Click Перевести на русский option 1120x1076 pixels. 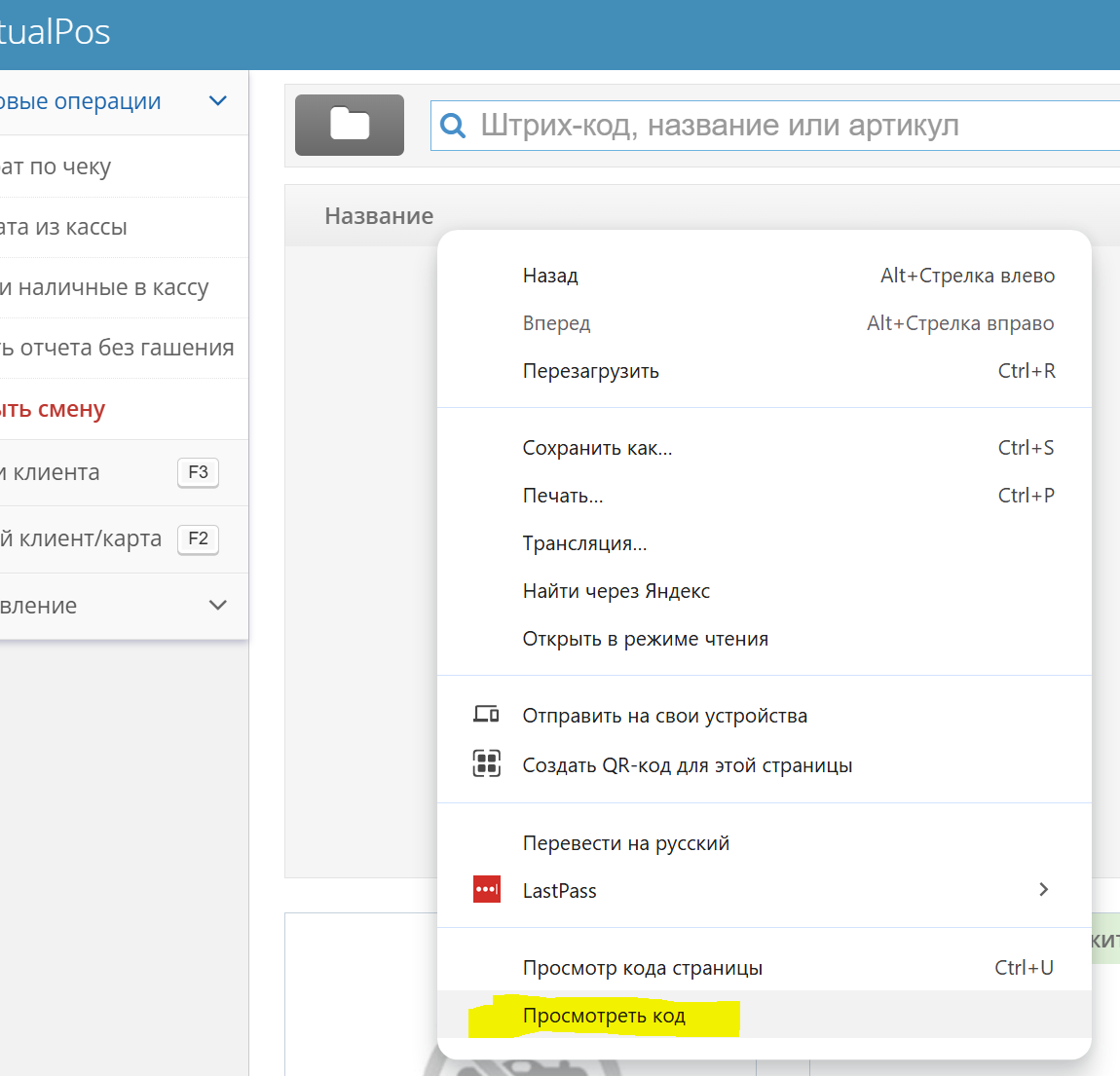[x=625, y=843]
